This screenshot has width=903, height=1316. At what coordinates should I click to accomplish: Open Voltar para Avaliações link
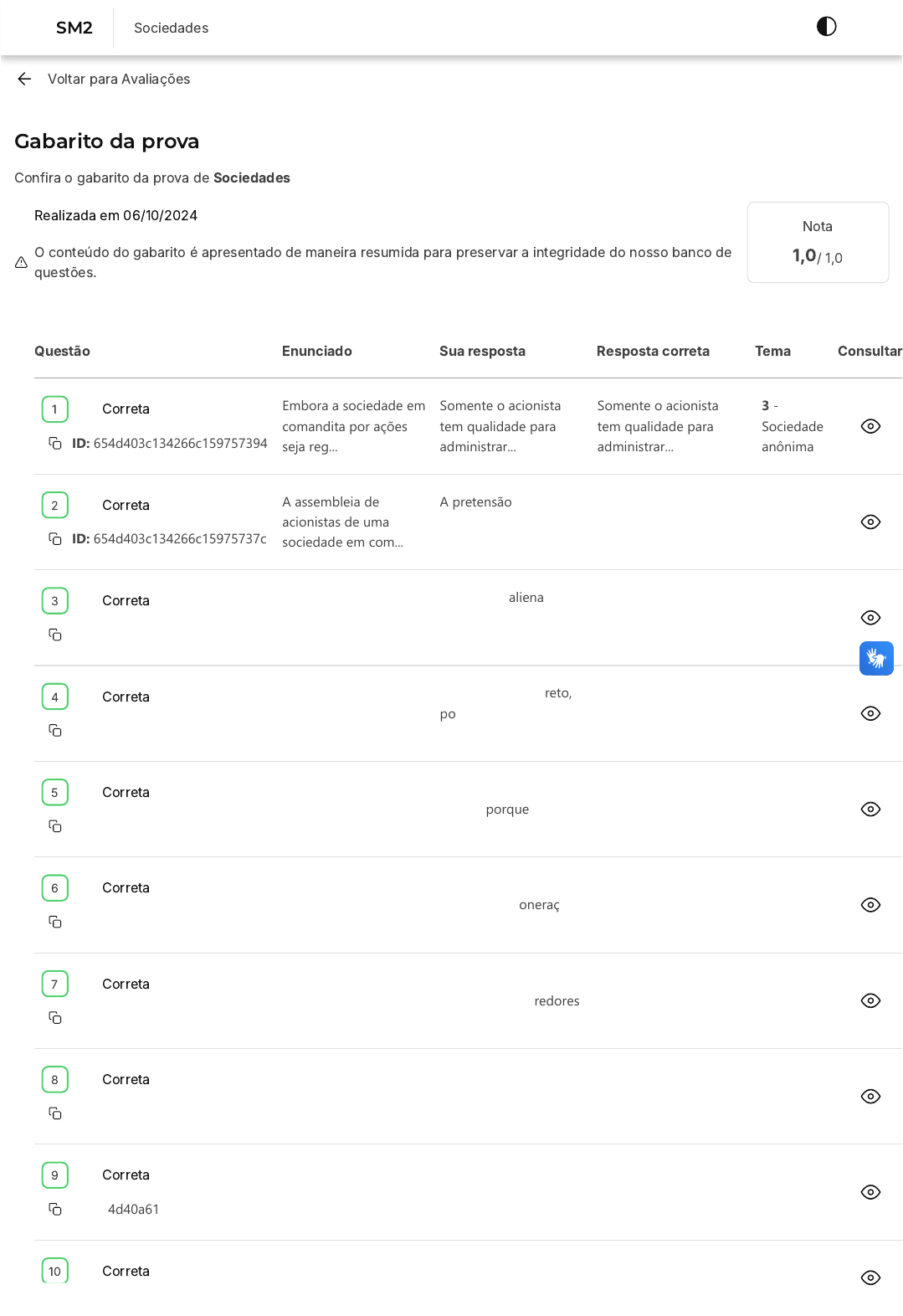(119, 79)
